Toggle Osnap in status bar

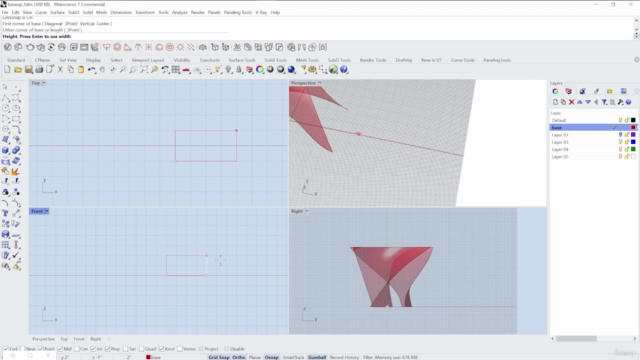[x=271, y=357]
